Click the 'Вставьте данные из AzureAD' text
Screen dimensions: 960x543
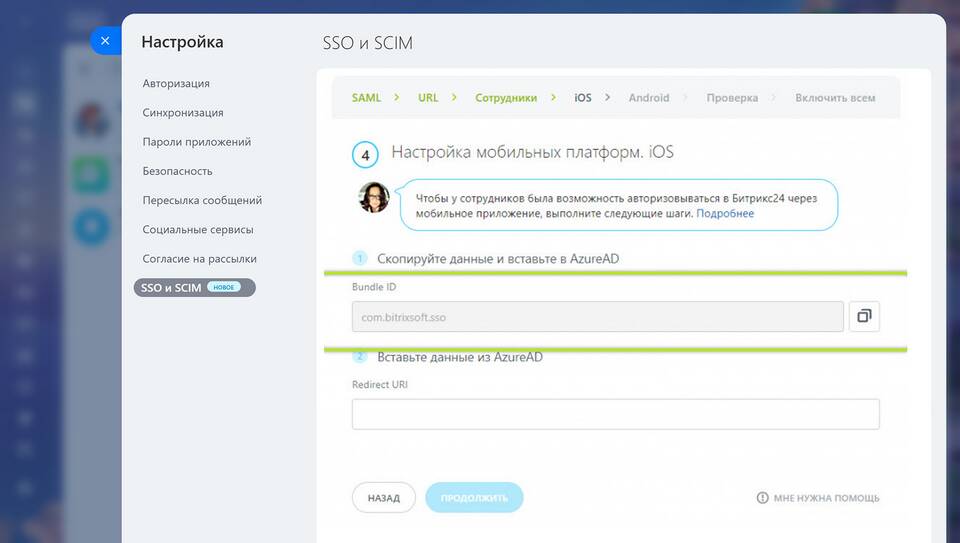[x=460, y=357]
